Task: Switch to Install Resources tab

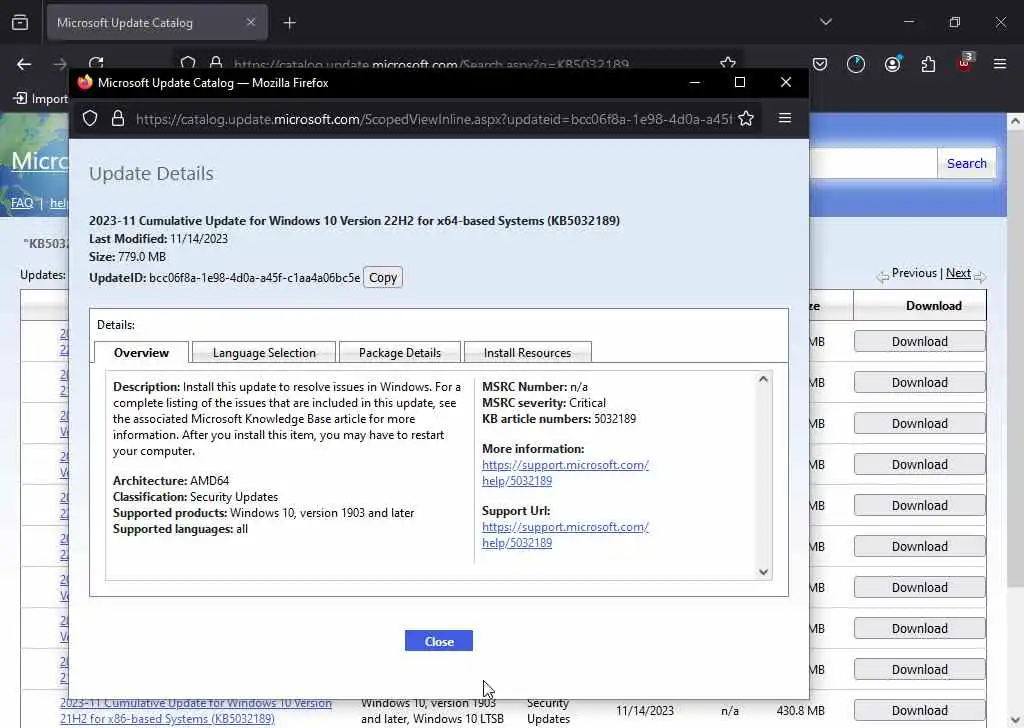Action: tap(527, 353)
